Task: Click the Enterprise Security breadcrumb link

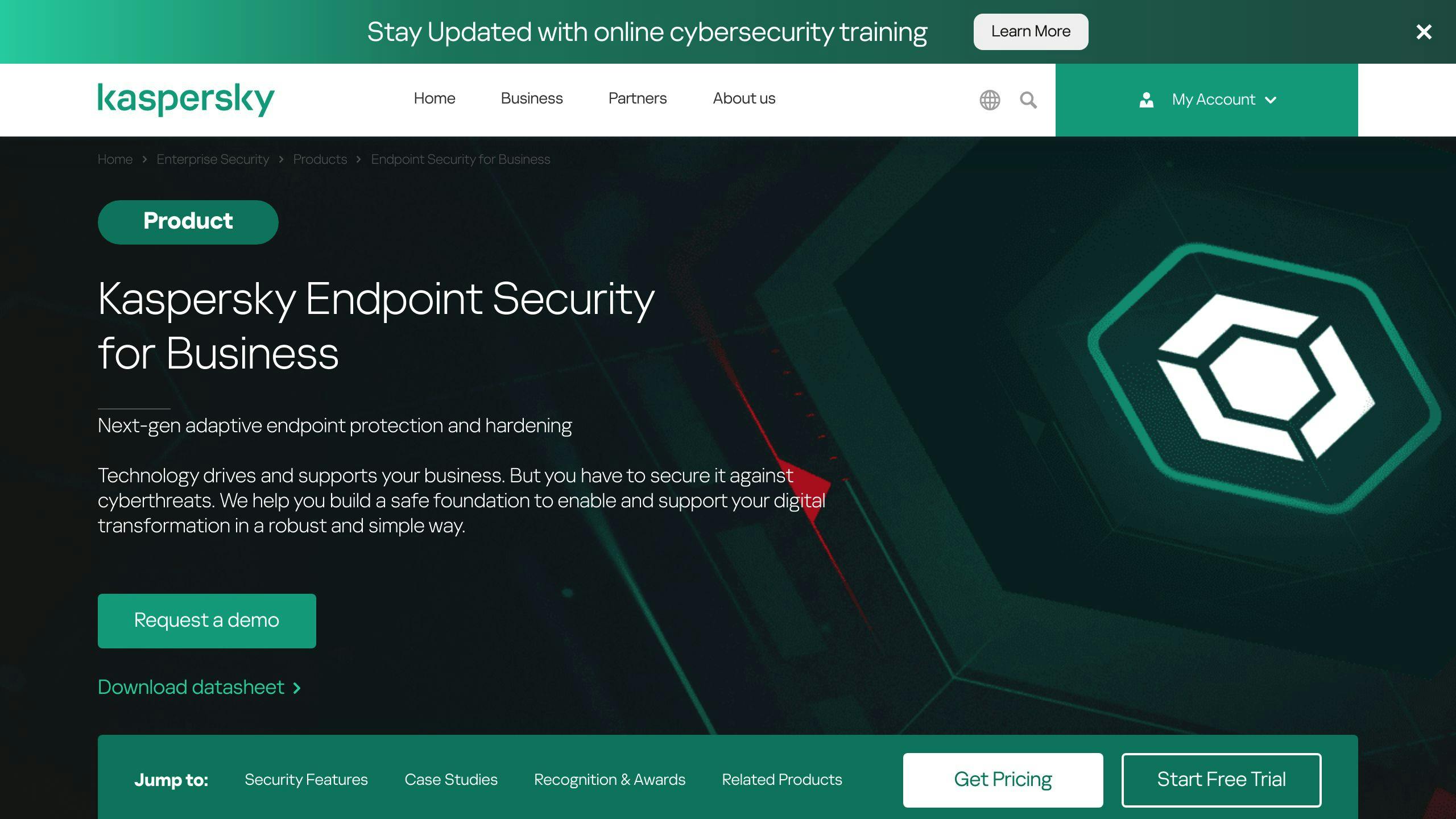Action: [213, 159]
